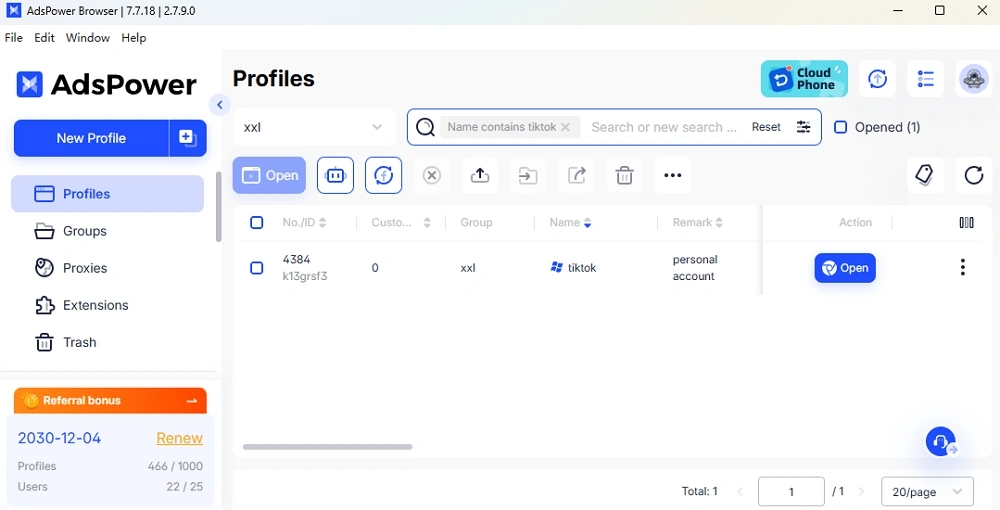Viewport: 1000px width, 510px height.
Task: Click the column settings icon in table header
Action: (966, 223)
